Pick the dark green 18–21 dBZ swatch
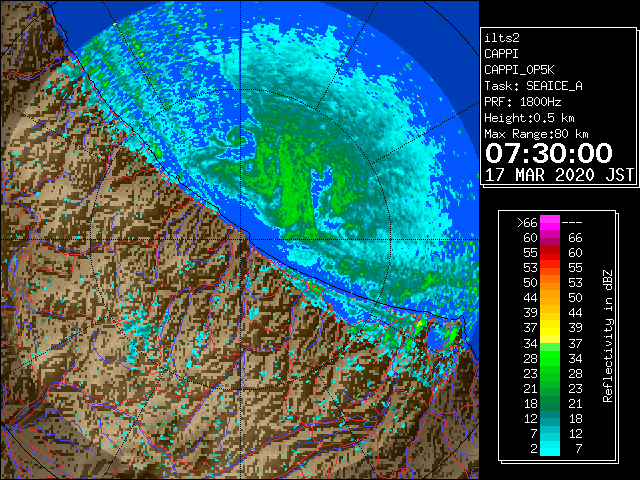 coord(550,403)
